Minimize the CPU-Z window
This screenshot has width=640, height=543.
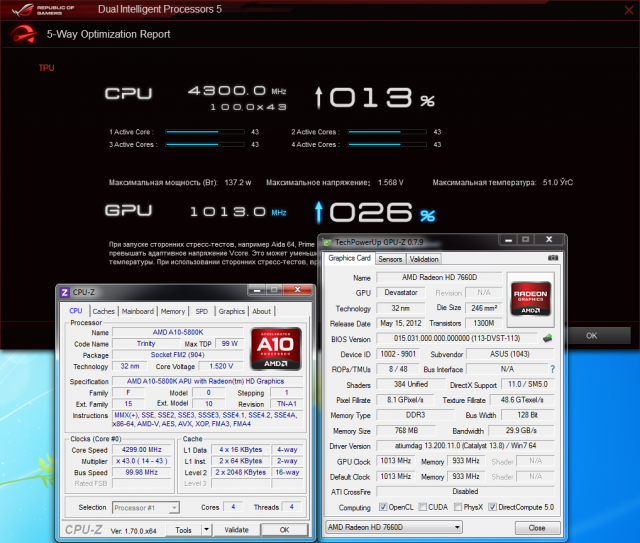[x=257, y=290]
